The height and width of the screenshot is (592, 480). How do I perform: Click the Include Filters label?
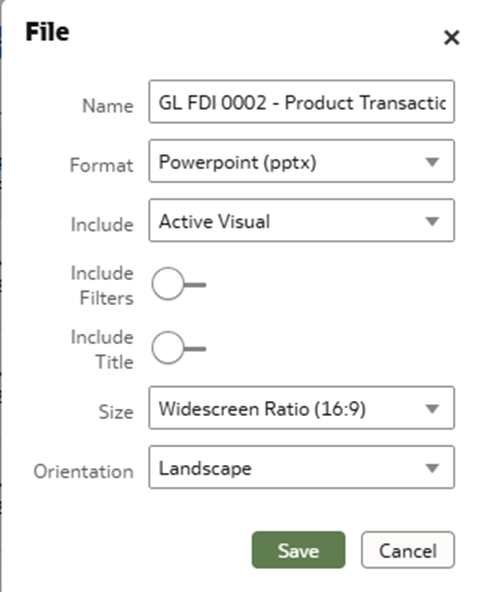[102, 285]
